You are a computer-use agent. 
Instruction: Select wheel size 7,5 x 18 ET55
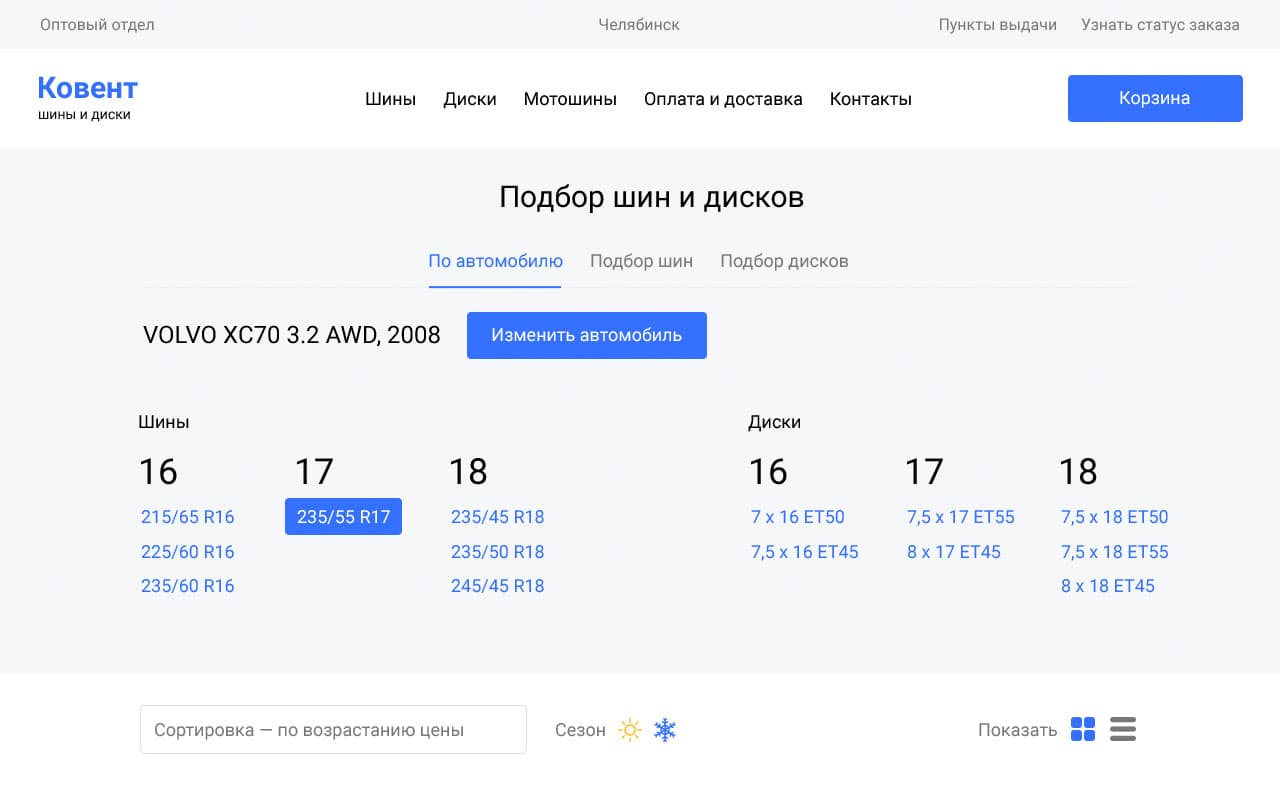pos(1115,552)
